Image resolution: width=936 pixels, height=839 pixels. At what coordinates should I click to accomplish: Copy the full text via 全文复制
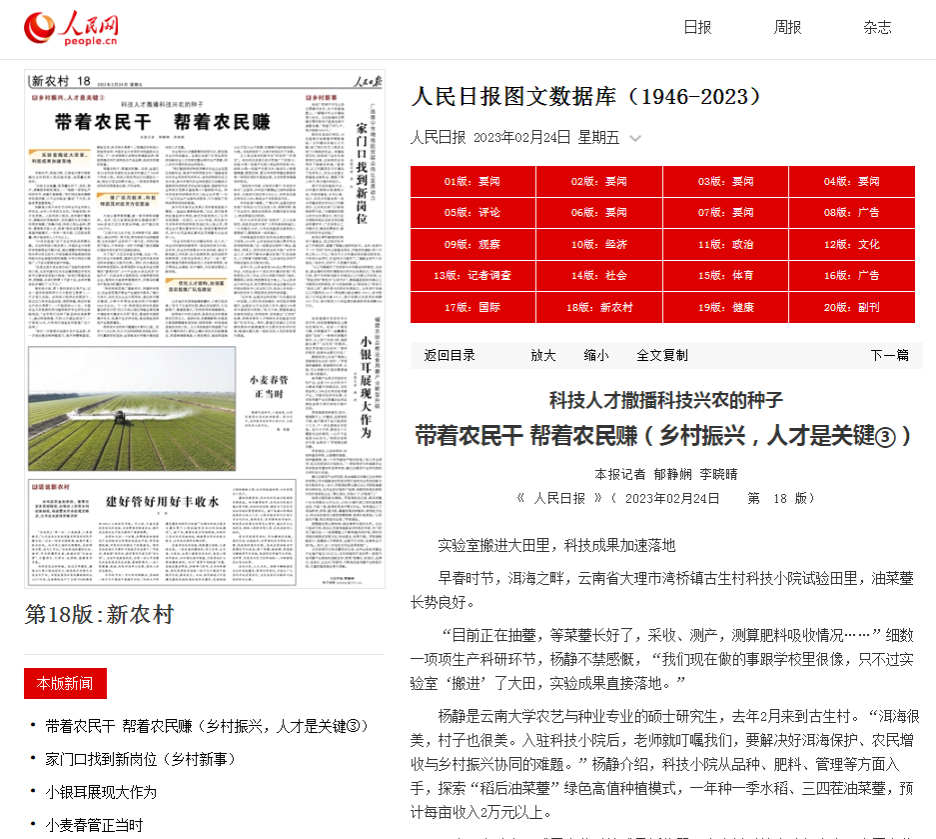662,355
